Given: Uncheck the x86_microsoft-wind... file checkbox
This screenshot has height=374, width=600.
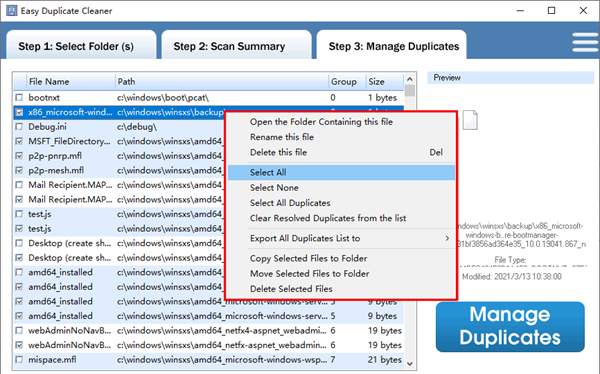Looking at the screenshot, I should click(19, 112).
